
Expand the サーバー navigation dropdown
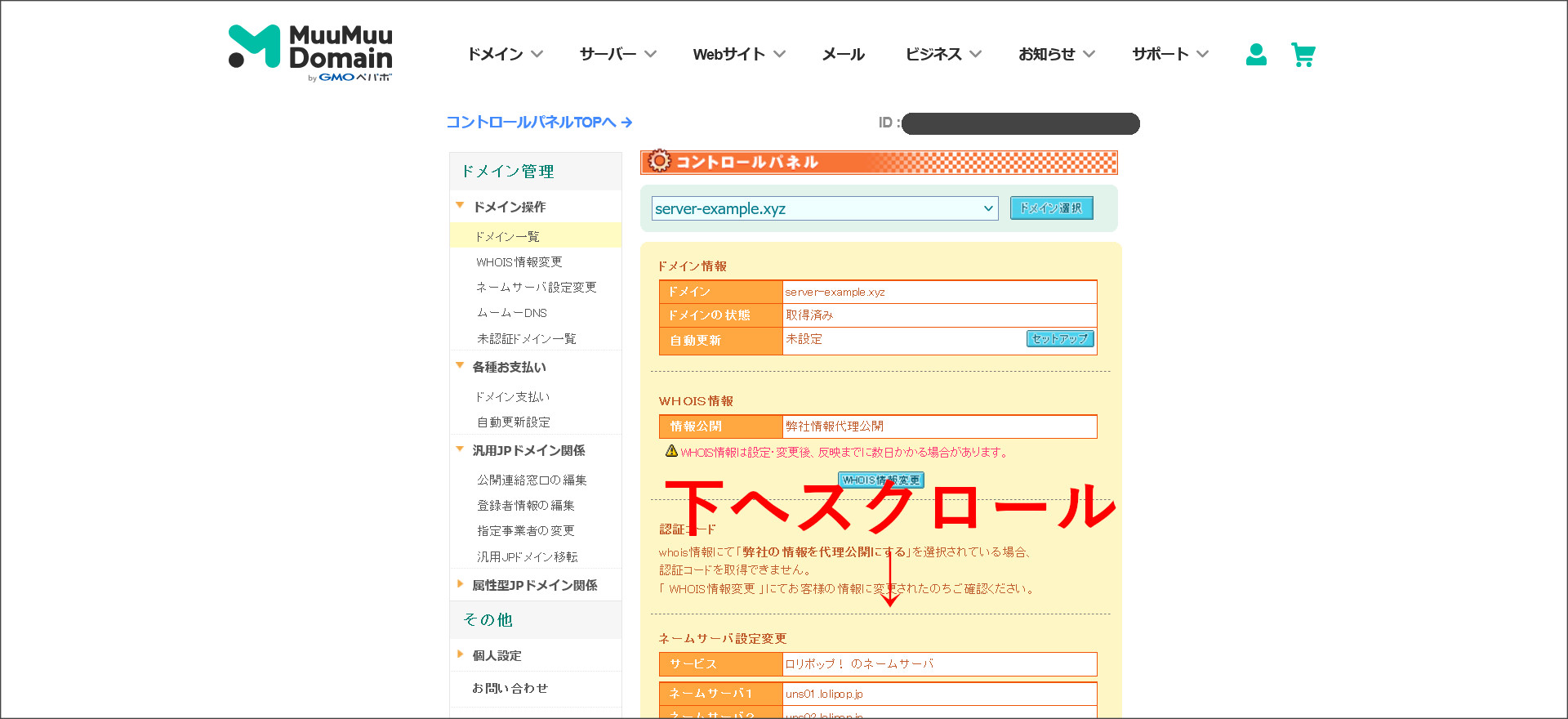[x=618, y=54]
